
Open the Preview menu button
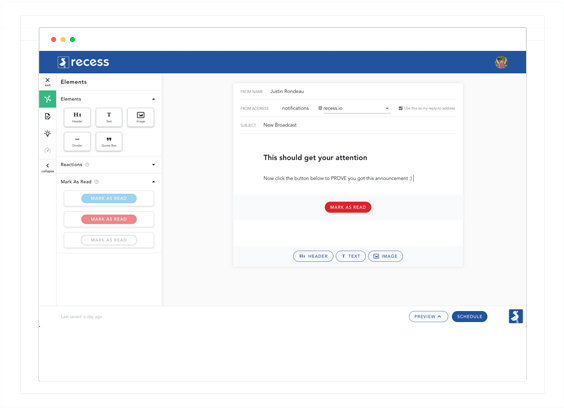(428, 317)
